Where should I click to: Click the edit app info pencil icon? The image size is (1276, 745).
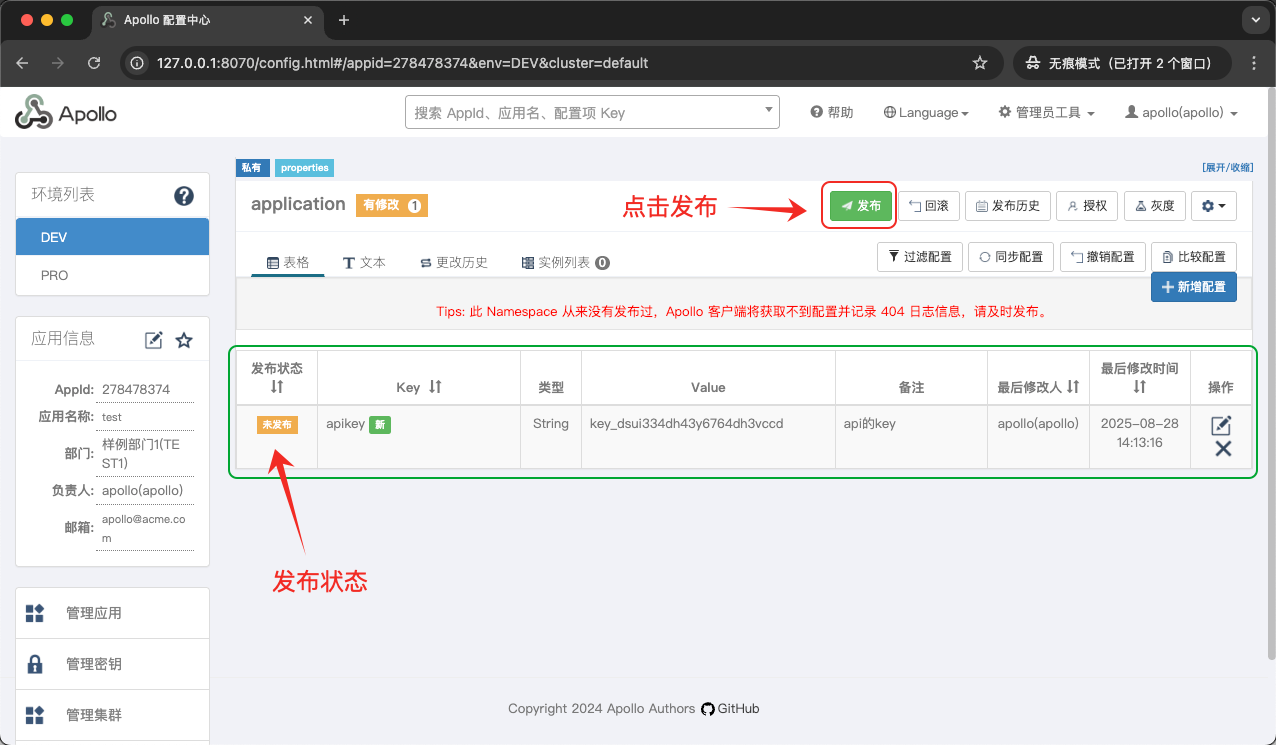pos(153,340)
